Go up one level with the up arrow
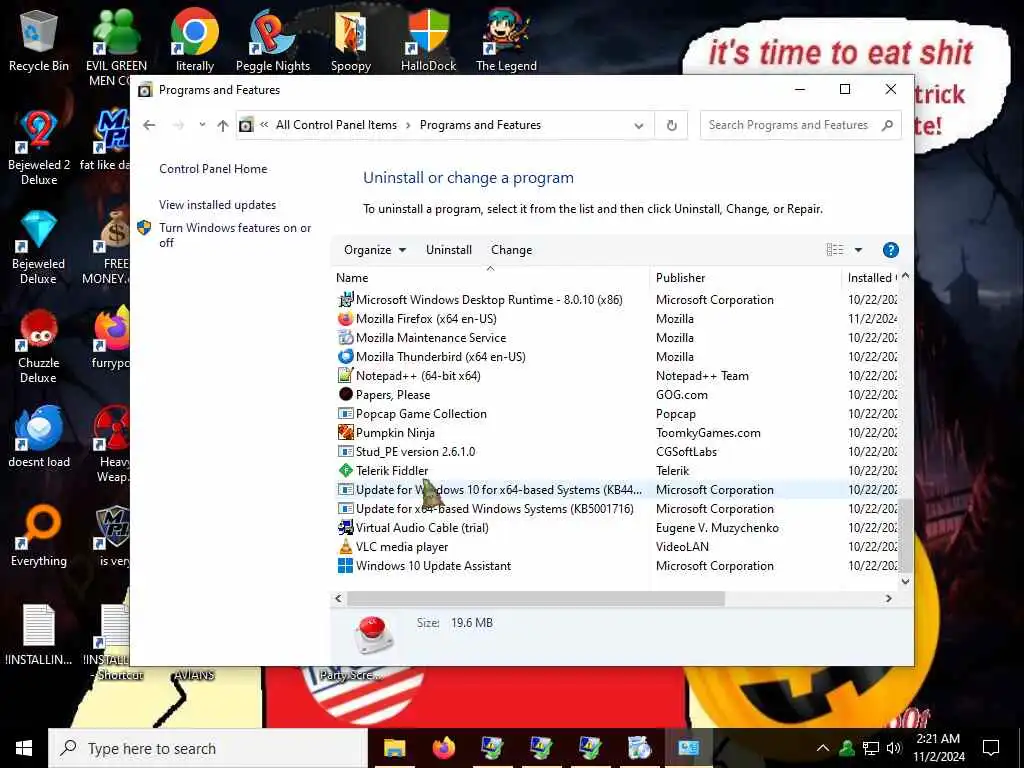Viewport: 1024px width, 768px height. pyautogui.click(x=223, y=125)
